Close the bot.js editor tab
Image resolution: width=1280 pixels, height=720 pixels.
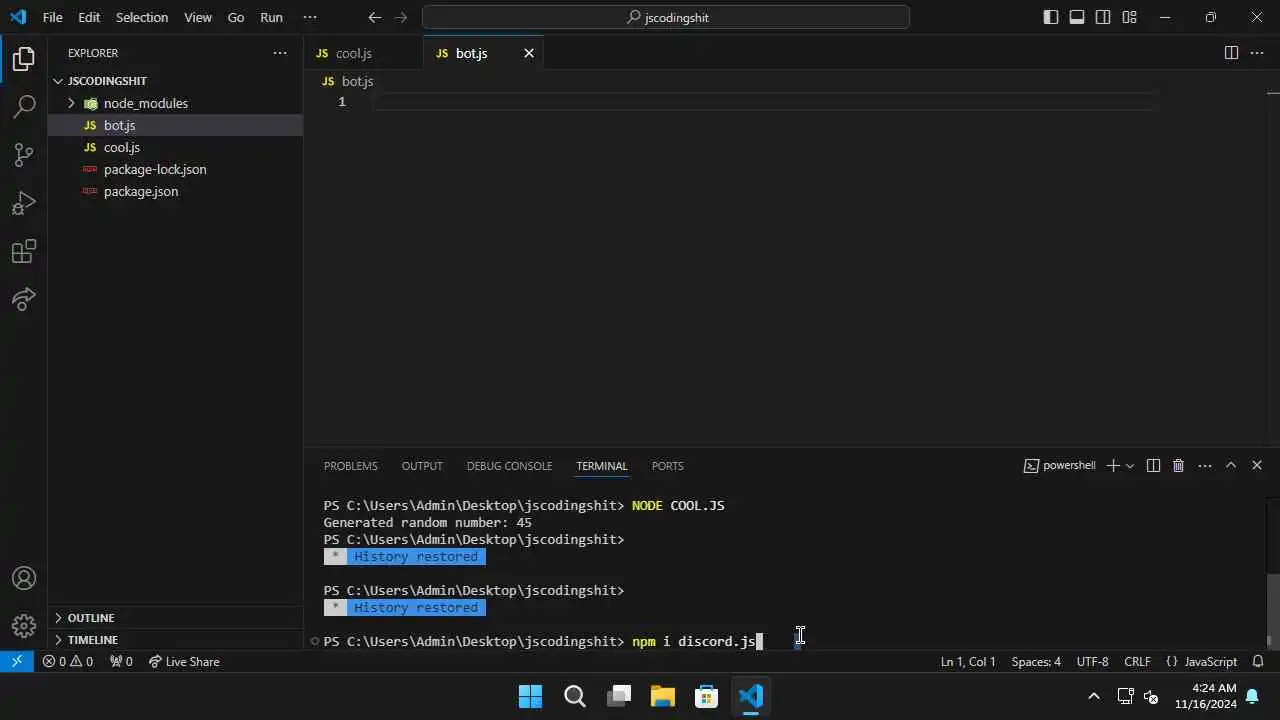click(529, 53)
